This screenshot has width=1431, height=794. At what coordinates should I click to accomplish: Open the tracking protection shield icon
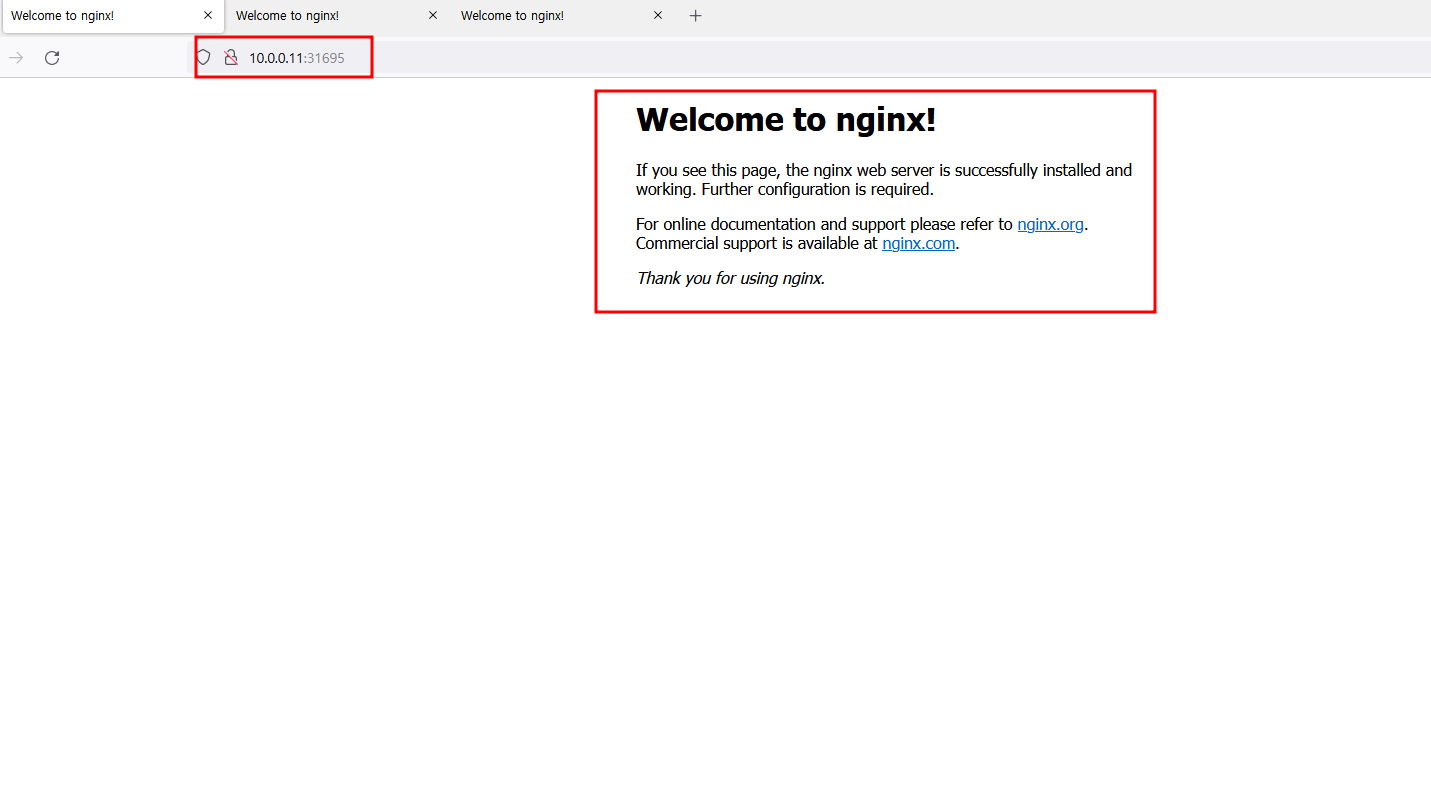[x=203, y=58]
